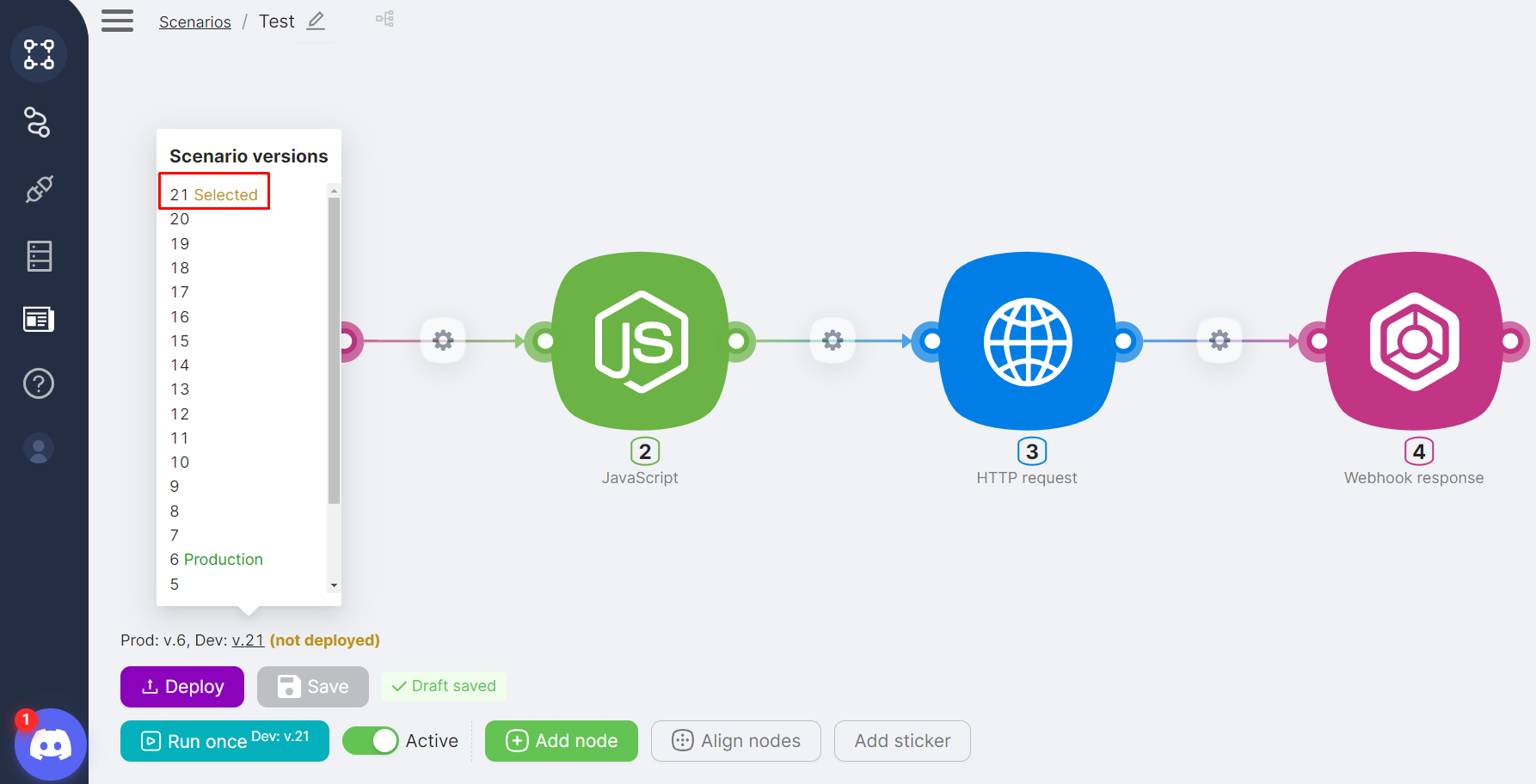Select the HTTP request globe node
1536x784 pixels.
tap(1028, 341)
